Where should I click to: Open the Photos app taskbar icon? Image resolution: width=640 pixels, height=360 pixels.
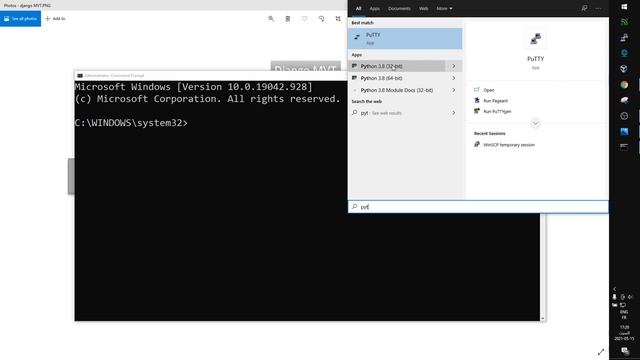pos(624,131)
